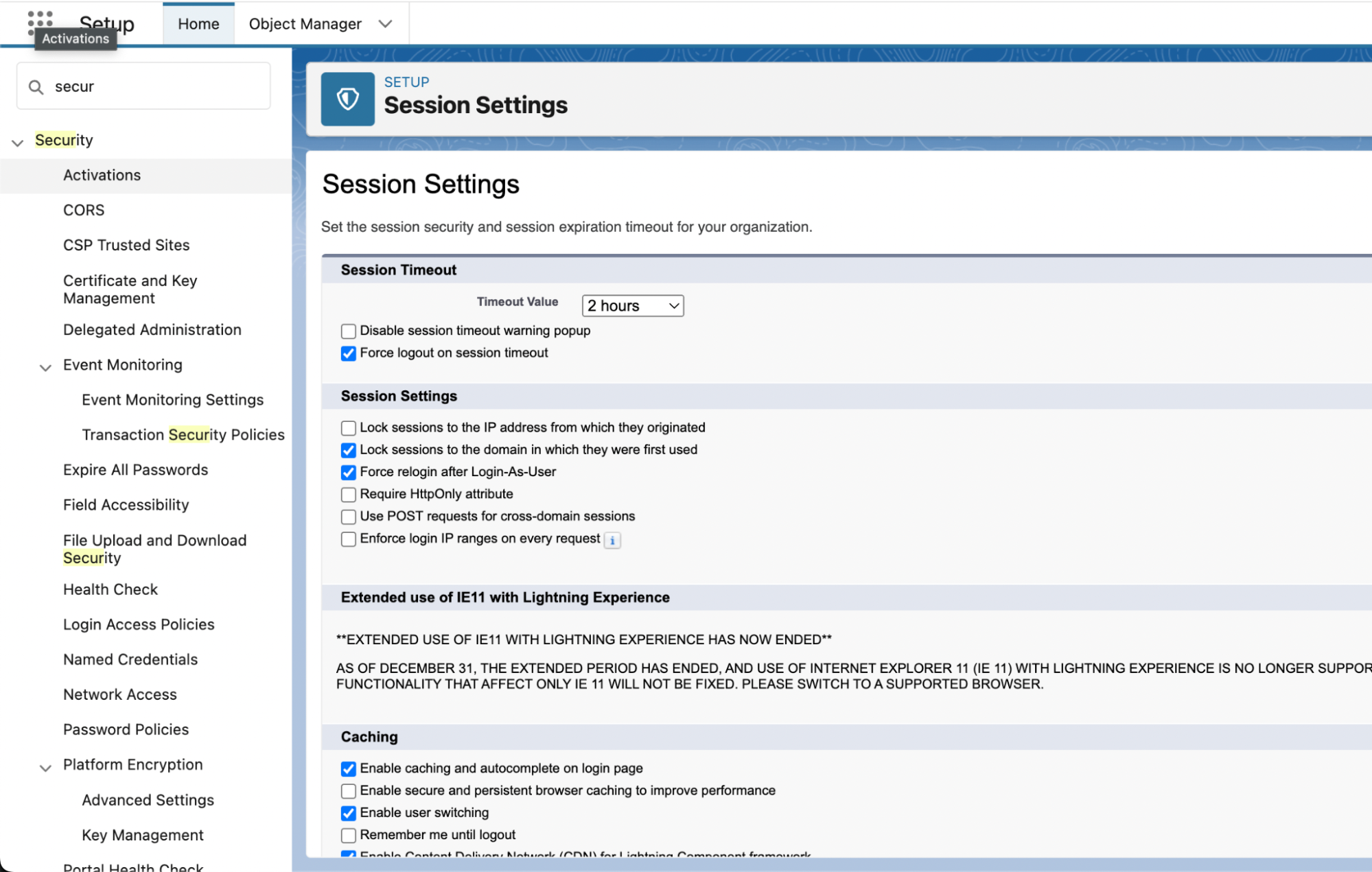Click the Session Settings shield icon
1372x872 pixels.
click(x=348, y=99)
